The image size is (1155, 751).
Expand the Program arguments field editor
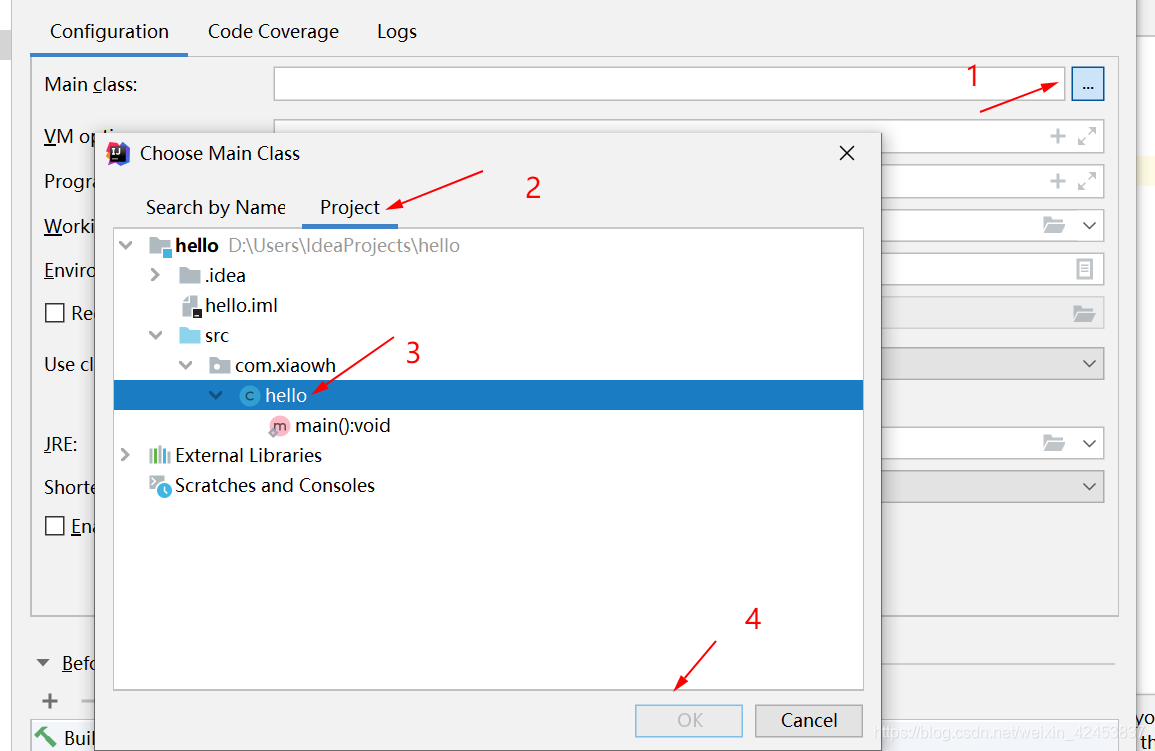pyautogui.click(x=1086, y=181)
